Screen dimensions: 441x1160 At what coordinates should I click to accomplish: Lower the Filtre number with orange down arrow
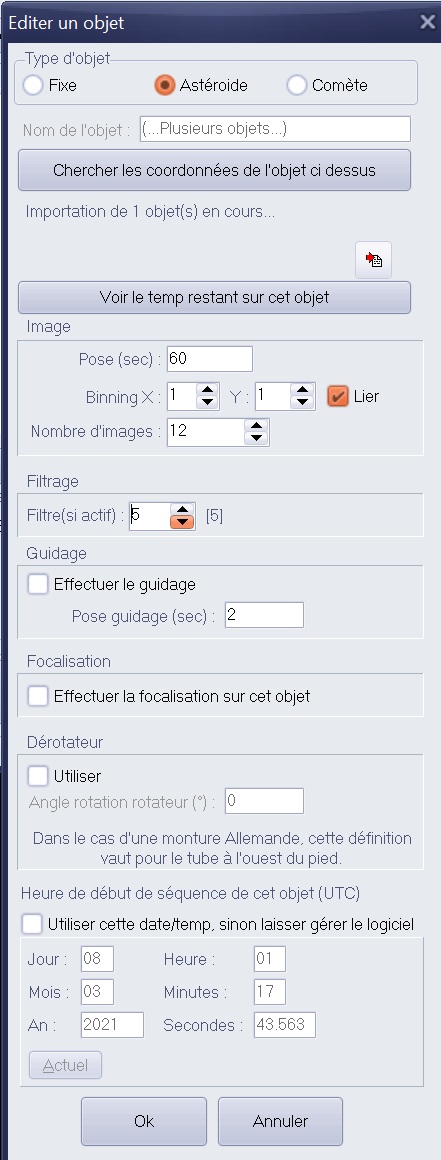(183, 522)
